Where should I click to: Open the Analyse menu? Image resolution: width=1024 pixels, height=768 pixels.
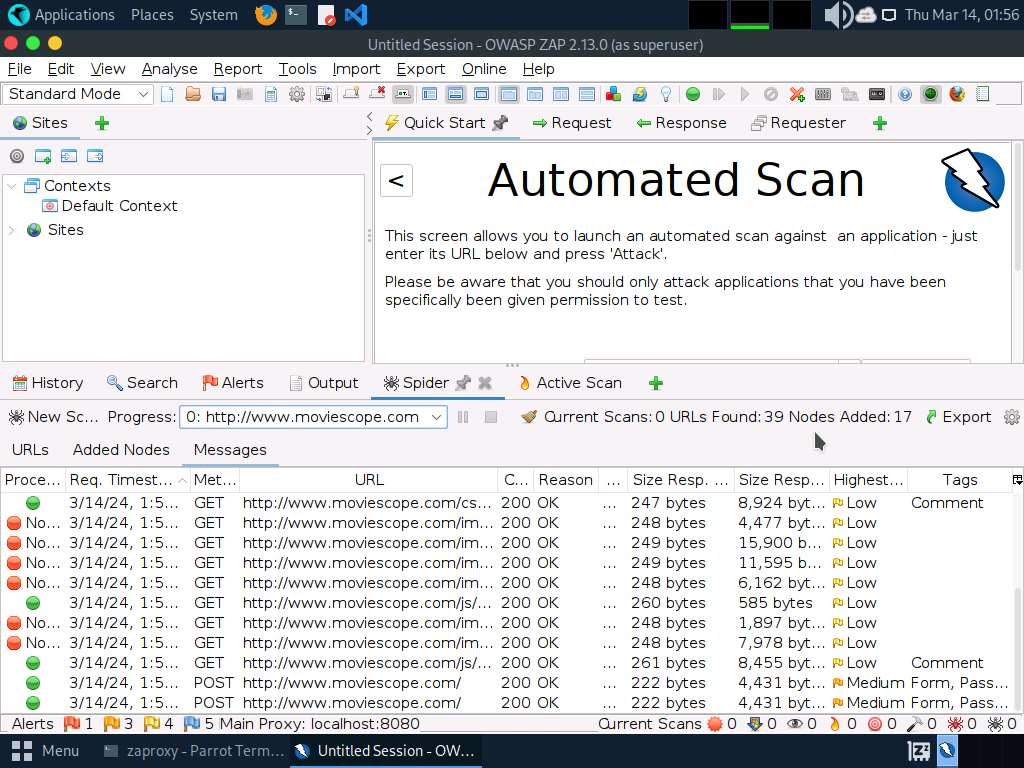[x=169, y=69]
